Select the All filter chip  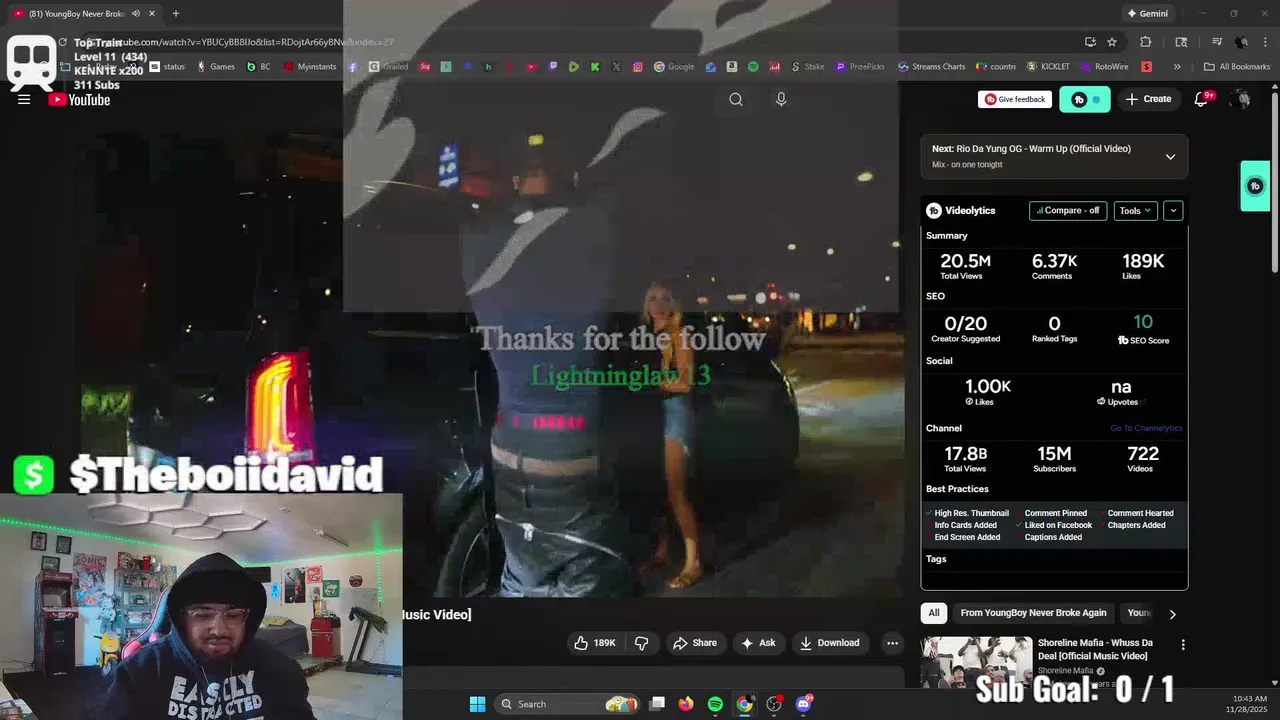[934, 613]
